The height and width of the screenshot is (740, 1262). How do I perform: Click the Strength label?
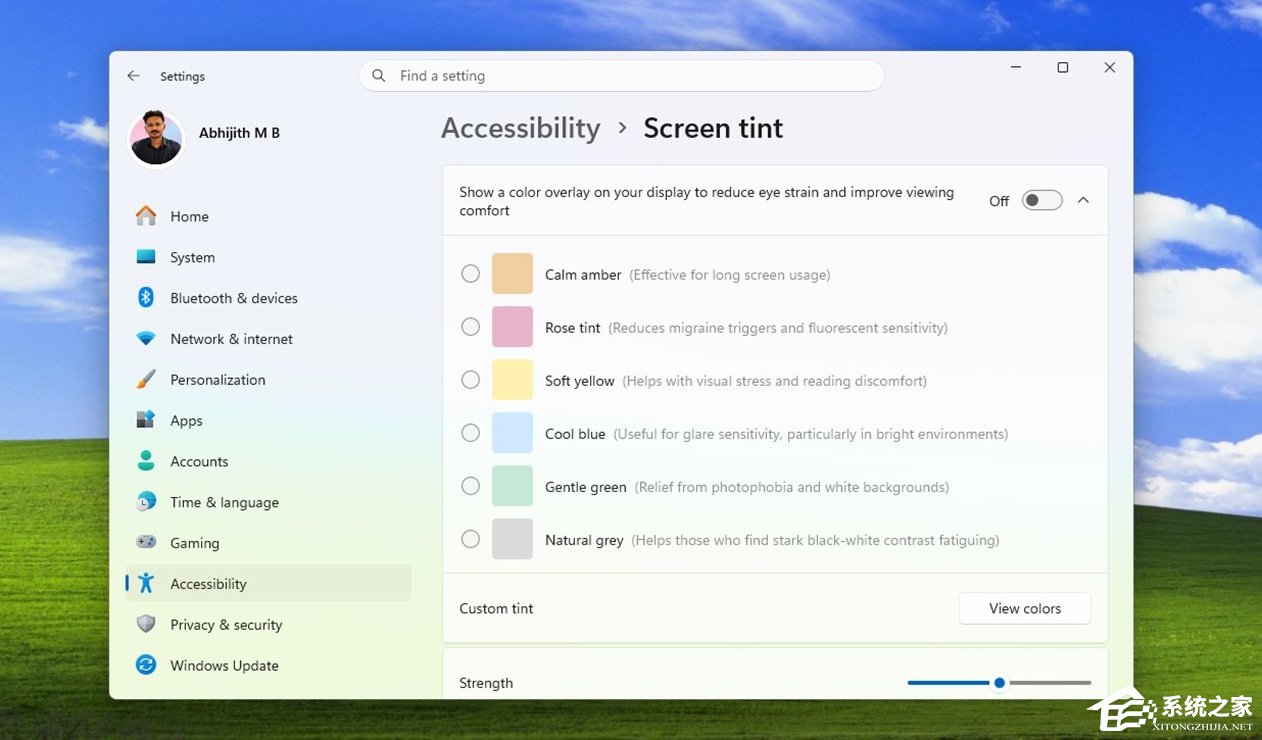486,683
